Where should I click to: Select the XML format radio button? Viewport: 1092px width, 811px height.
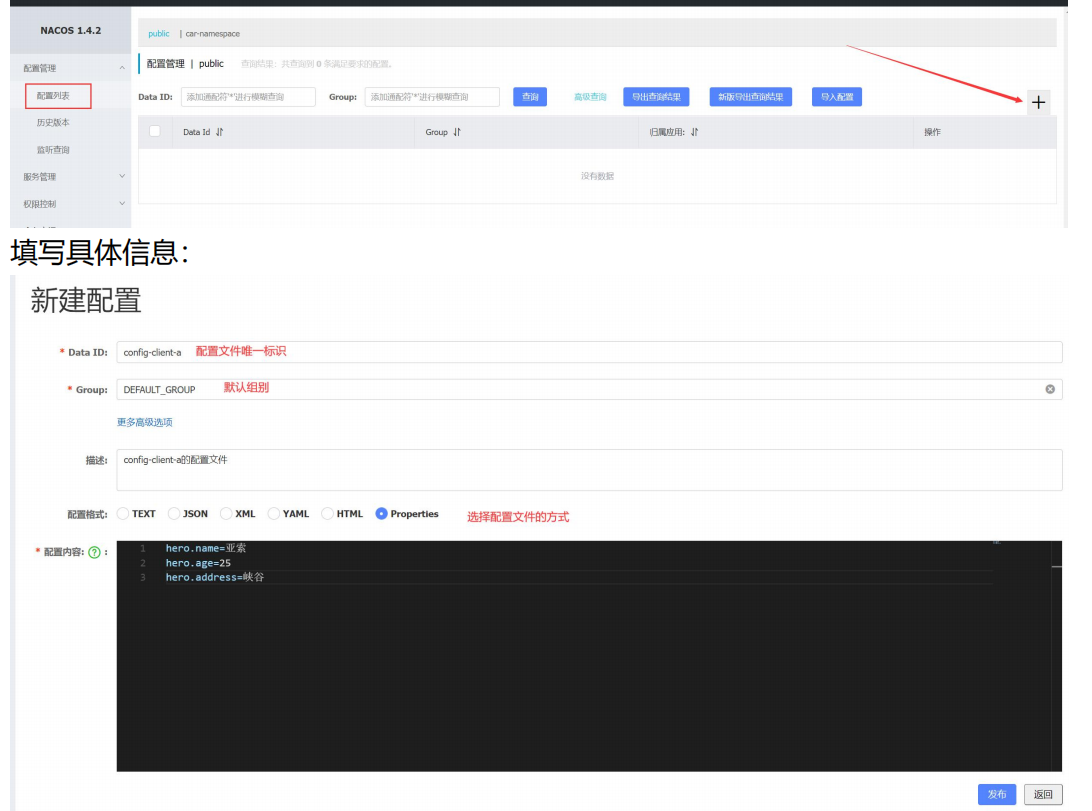pyautogui.click(x=226, y=514)
